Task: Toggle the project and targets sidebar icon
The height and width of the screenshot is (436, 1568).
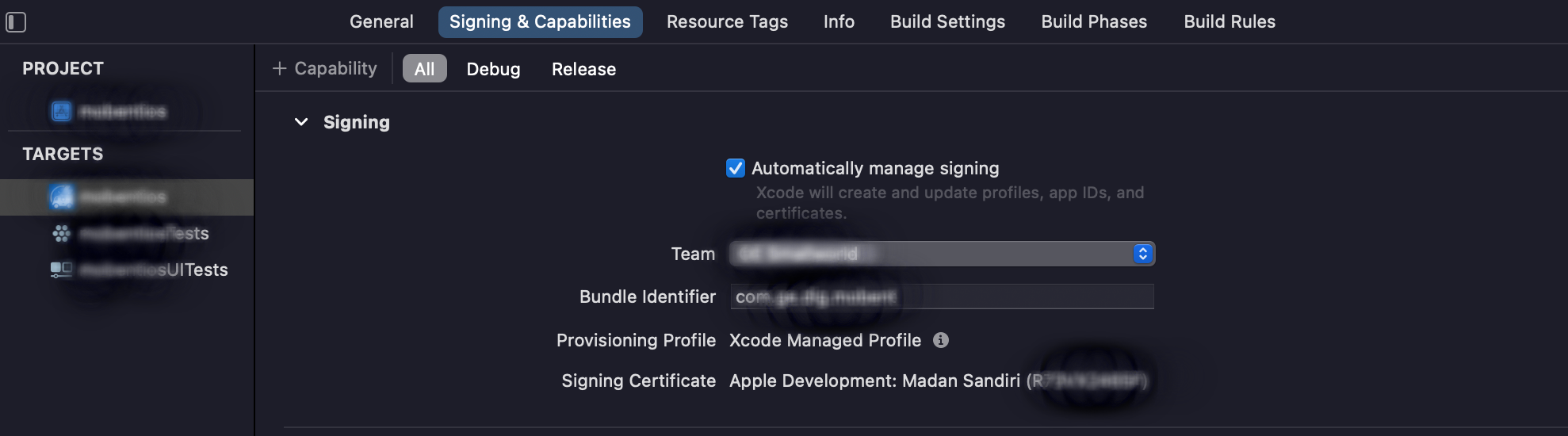Action: [x=16, y=22]
